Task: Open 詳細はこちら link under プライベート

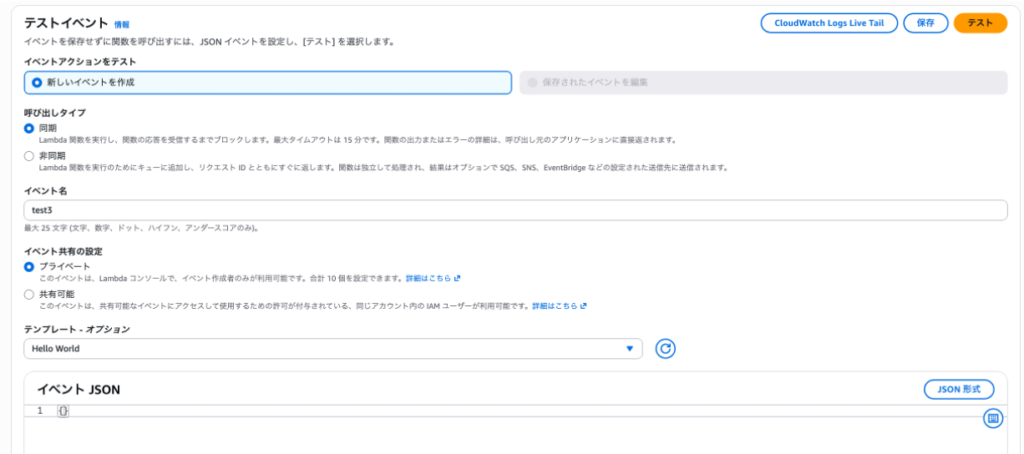Action: click(x=428, y=278)
